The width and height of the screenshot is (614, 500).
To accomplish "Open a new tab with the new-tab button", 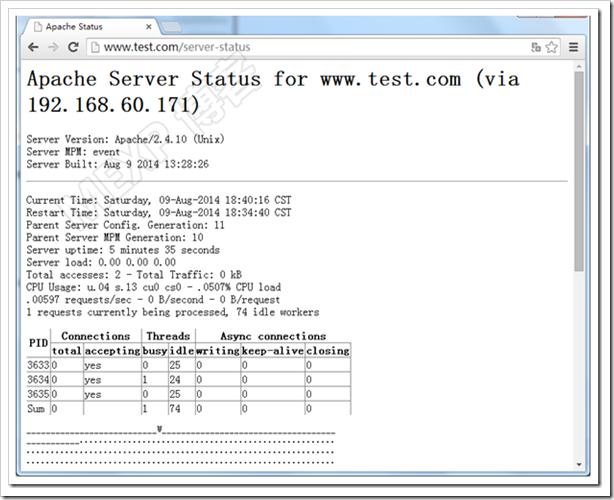I will 171,27.
